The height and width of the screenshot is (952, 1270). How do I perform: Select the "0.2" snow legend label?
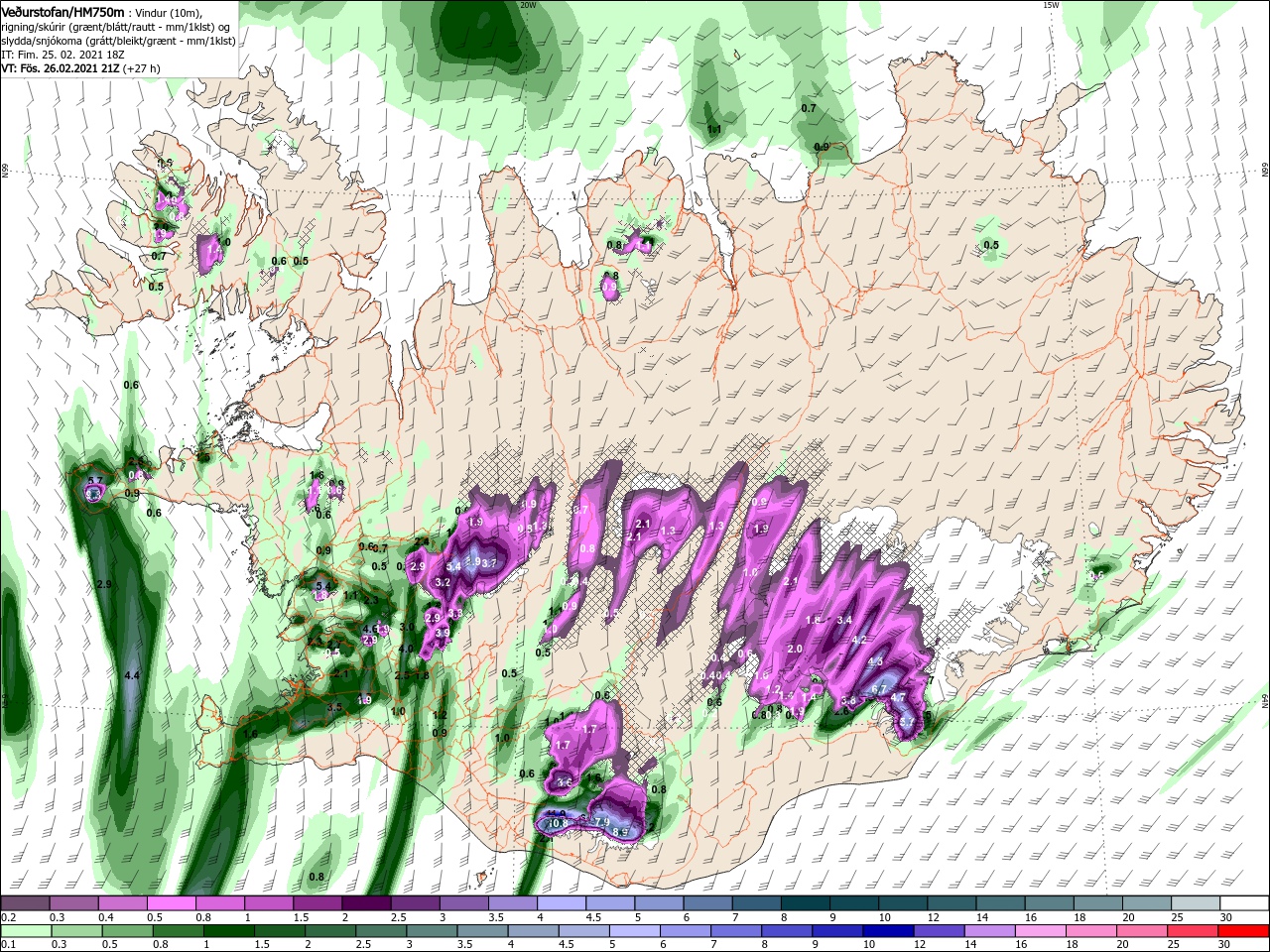[x=8, y=917]
